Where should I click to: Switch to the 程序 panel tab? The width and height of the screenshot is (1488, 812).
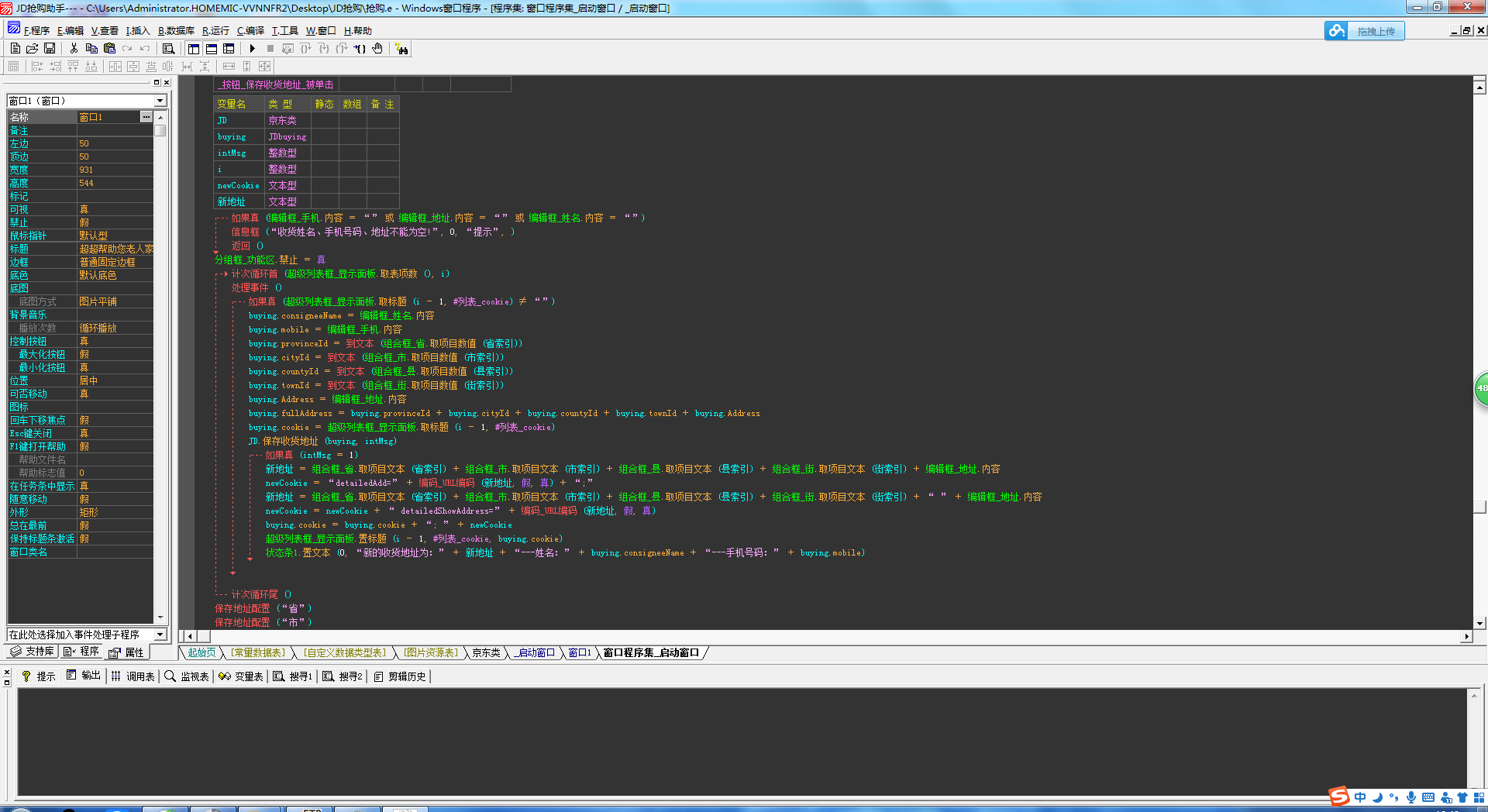coord(82,652)
